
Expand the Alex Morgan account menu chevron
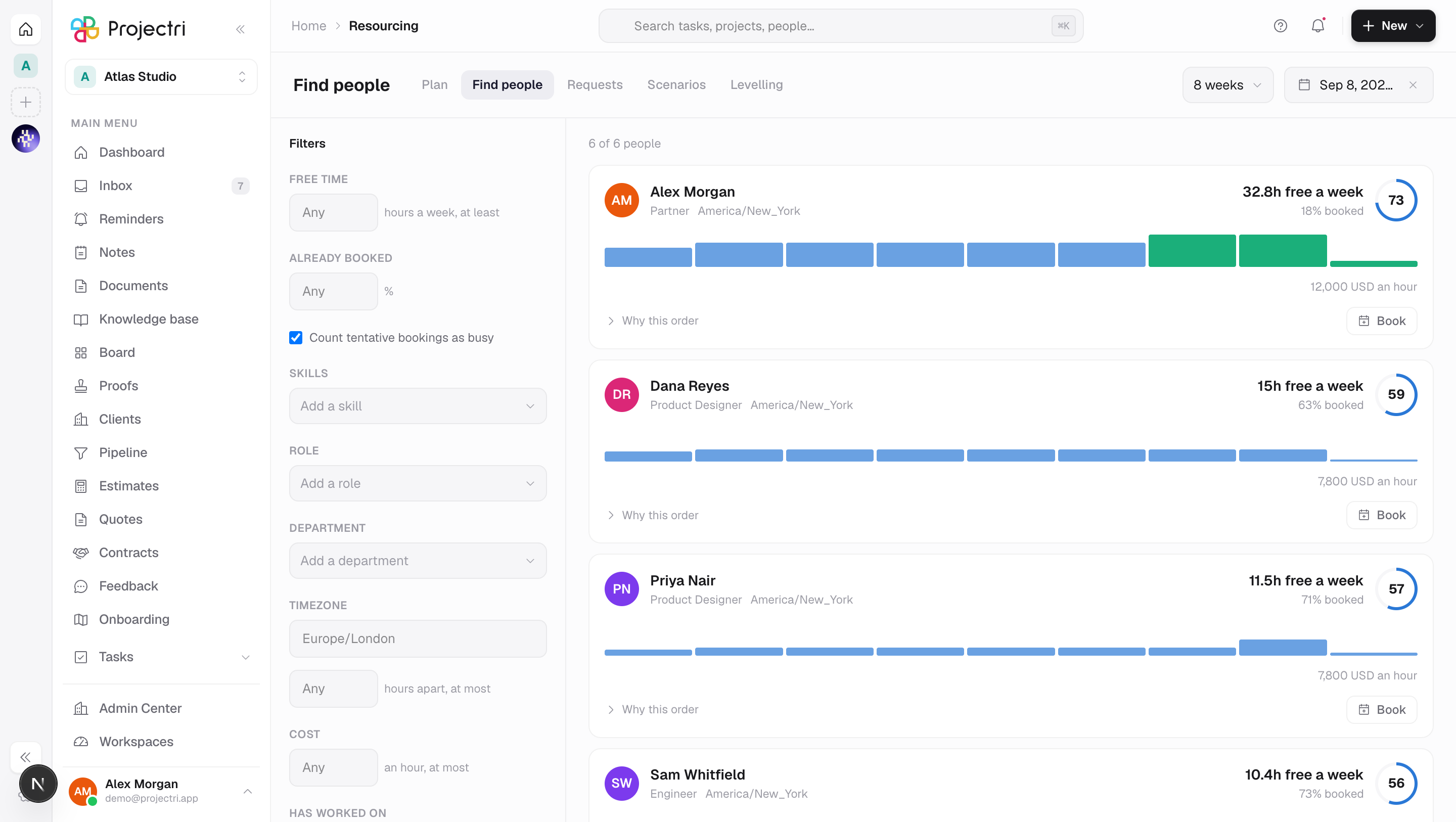(x=248, y=792)
